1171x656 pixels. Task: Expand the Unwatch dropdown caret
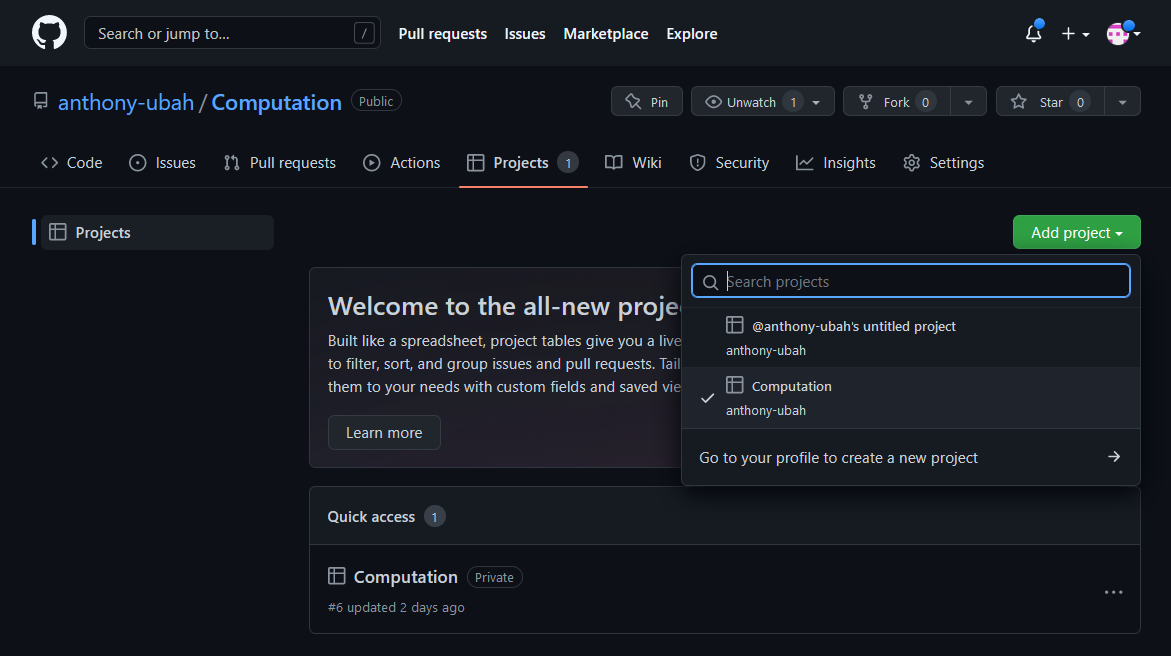point(816,102)
